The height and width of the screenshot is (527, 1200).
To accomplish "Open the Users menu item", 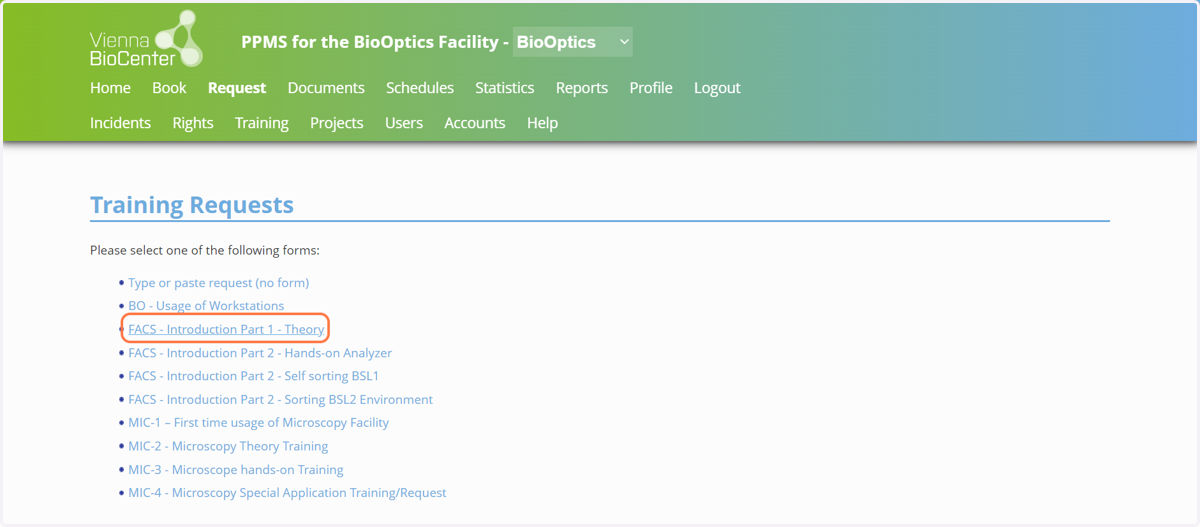I will (x=404, y=123).
